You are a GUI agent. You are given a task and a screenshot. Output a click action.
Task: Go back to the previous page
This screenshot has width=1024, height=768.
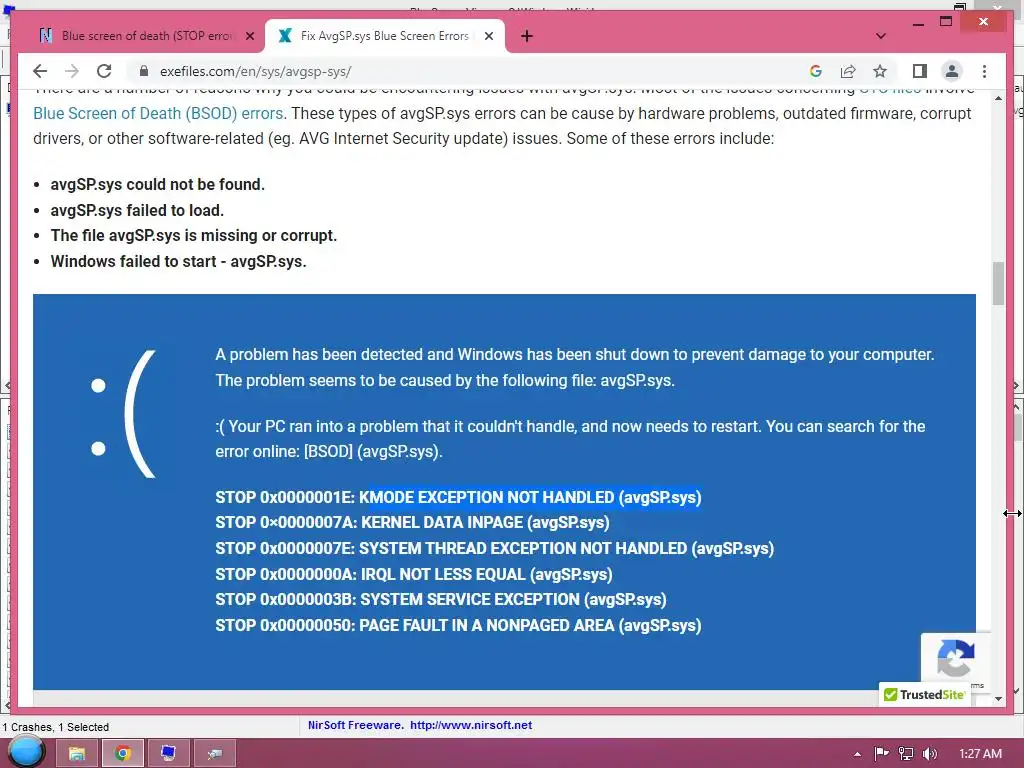[x=40, y=71]
